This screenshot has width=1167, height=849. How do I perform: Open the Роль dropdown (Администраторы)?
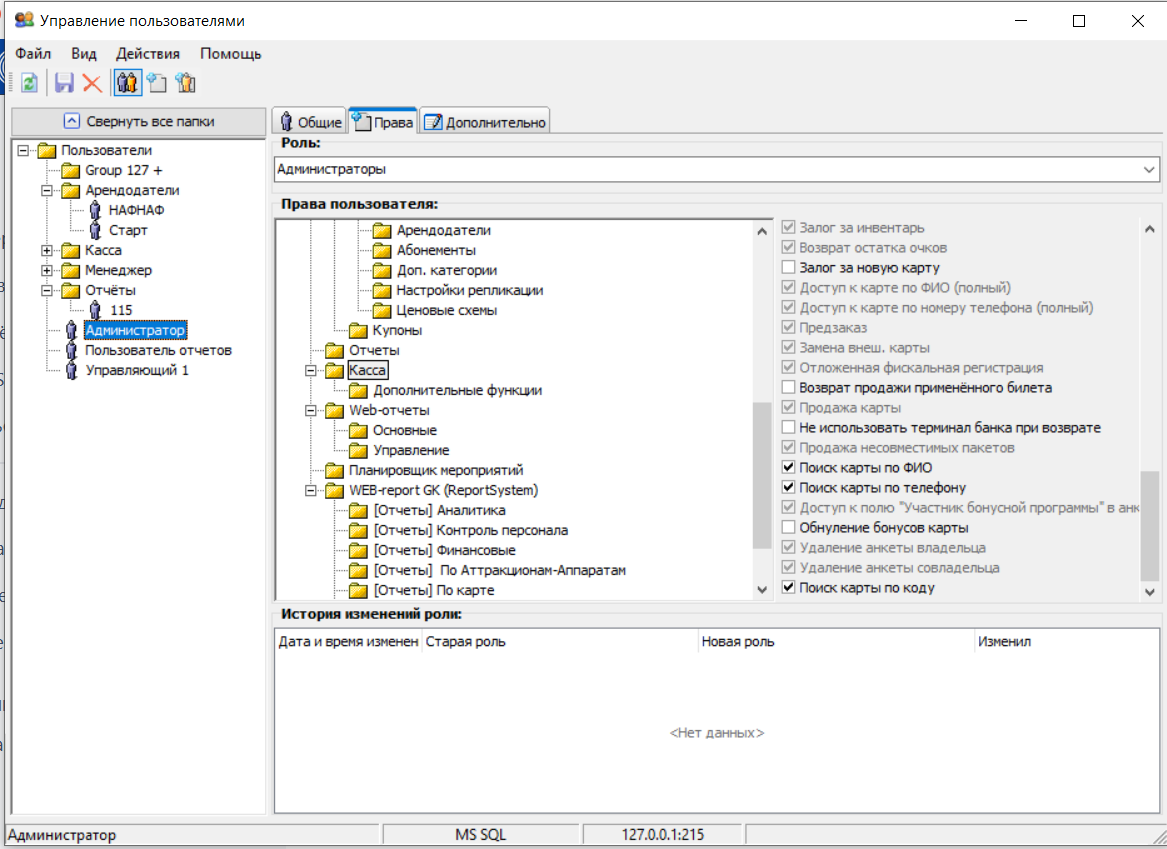pyautogui.click(x=1149, y=170)
